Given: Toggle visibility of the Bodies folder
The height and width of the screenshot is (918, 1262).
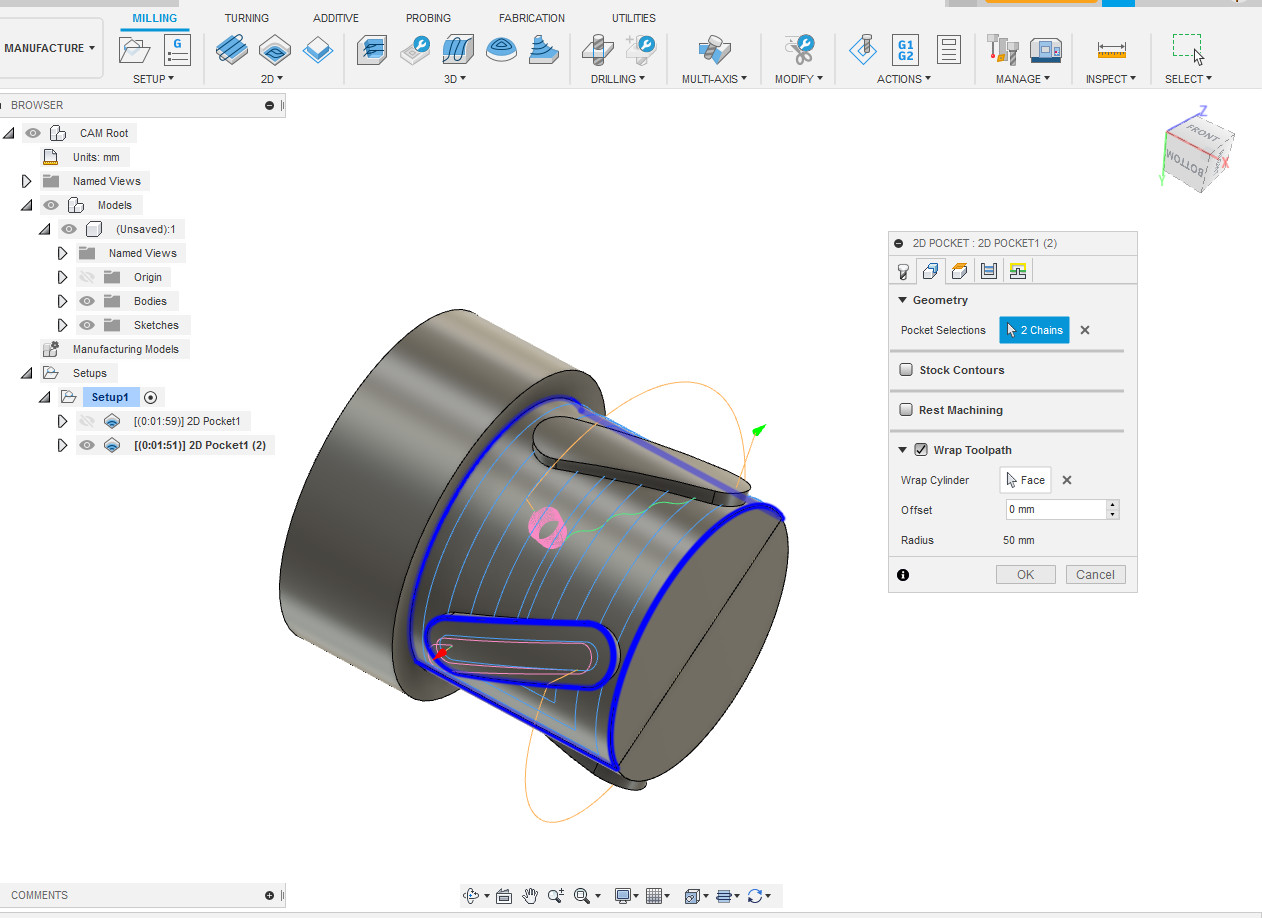Looking at the screenshot, I should pyautogui.click(x=86, y=300).
